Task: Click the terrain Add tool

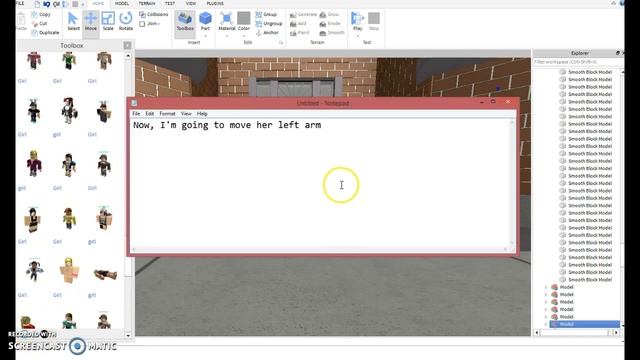Action: click(x=298, y=24)
